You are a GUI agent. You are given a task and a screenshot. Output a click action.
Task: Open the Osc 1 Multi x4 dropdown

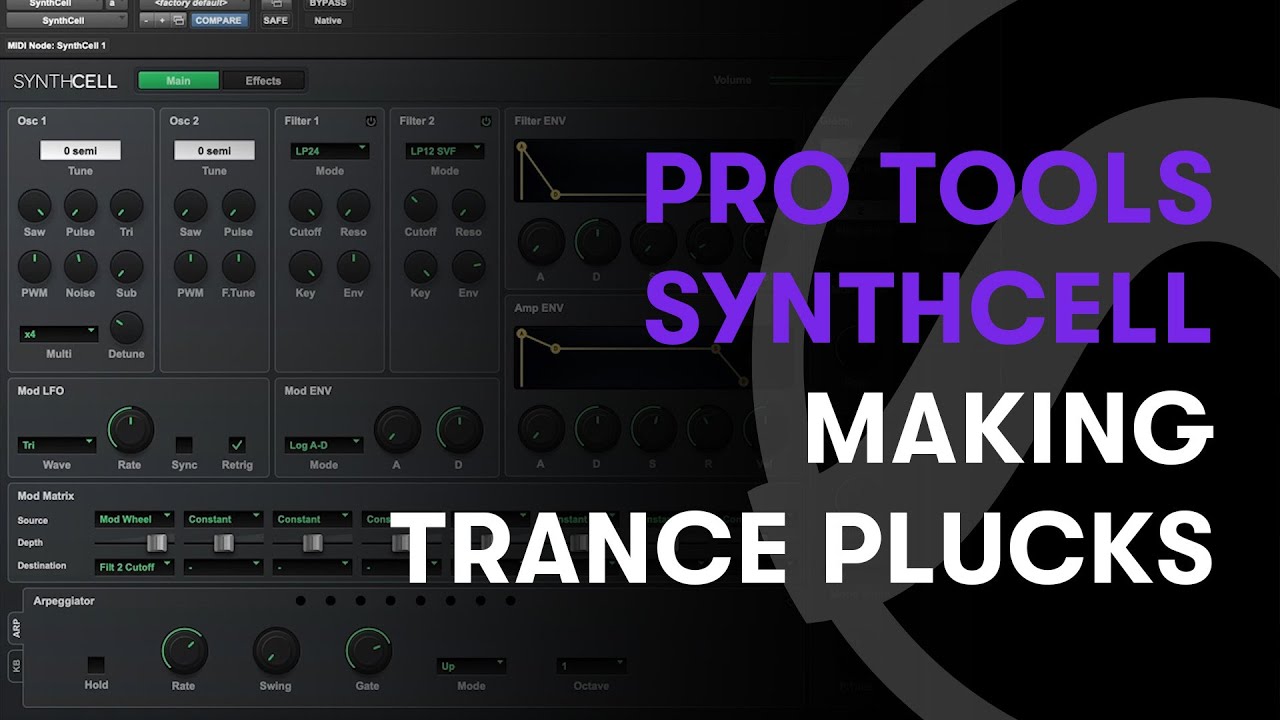coord(58,334)
